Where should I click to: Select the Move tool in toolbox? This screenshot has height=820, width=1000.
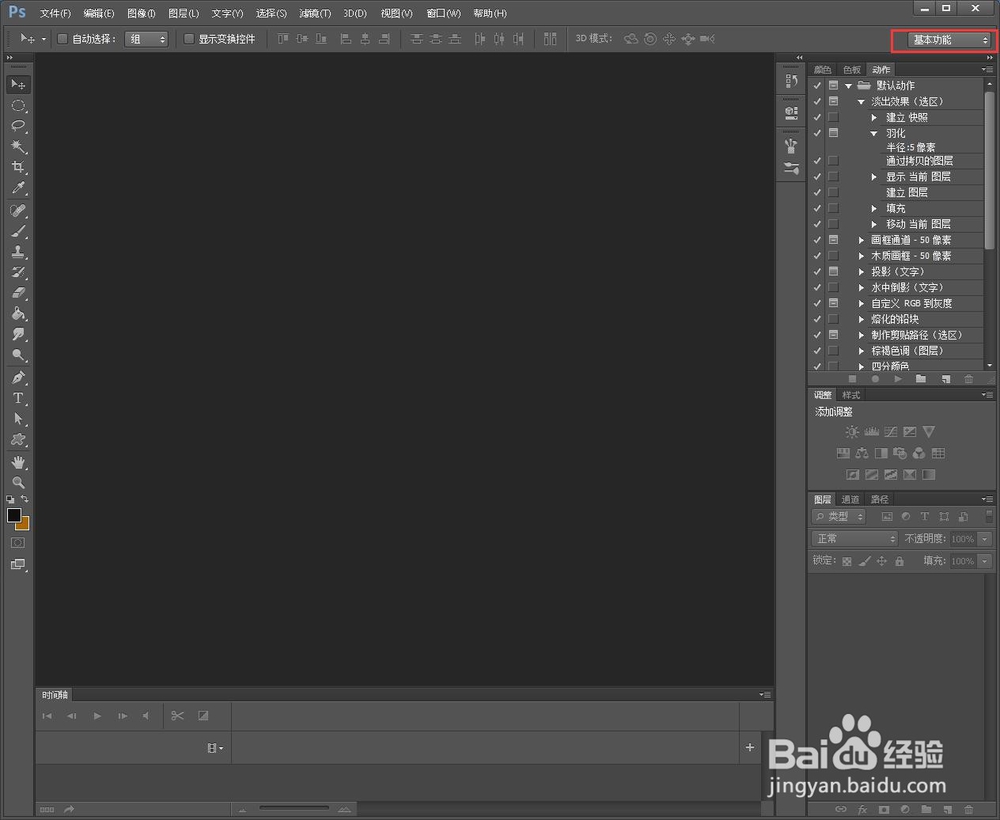click(18, 84)
